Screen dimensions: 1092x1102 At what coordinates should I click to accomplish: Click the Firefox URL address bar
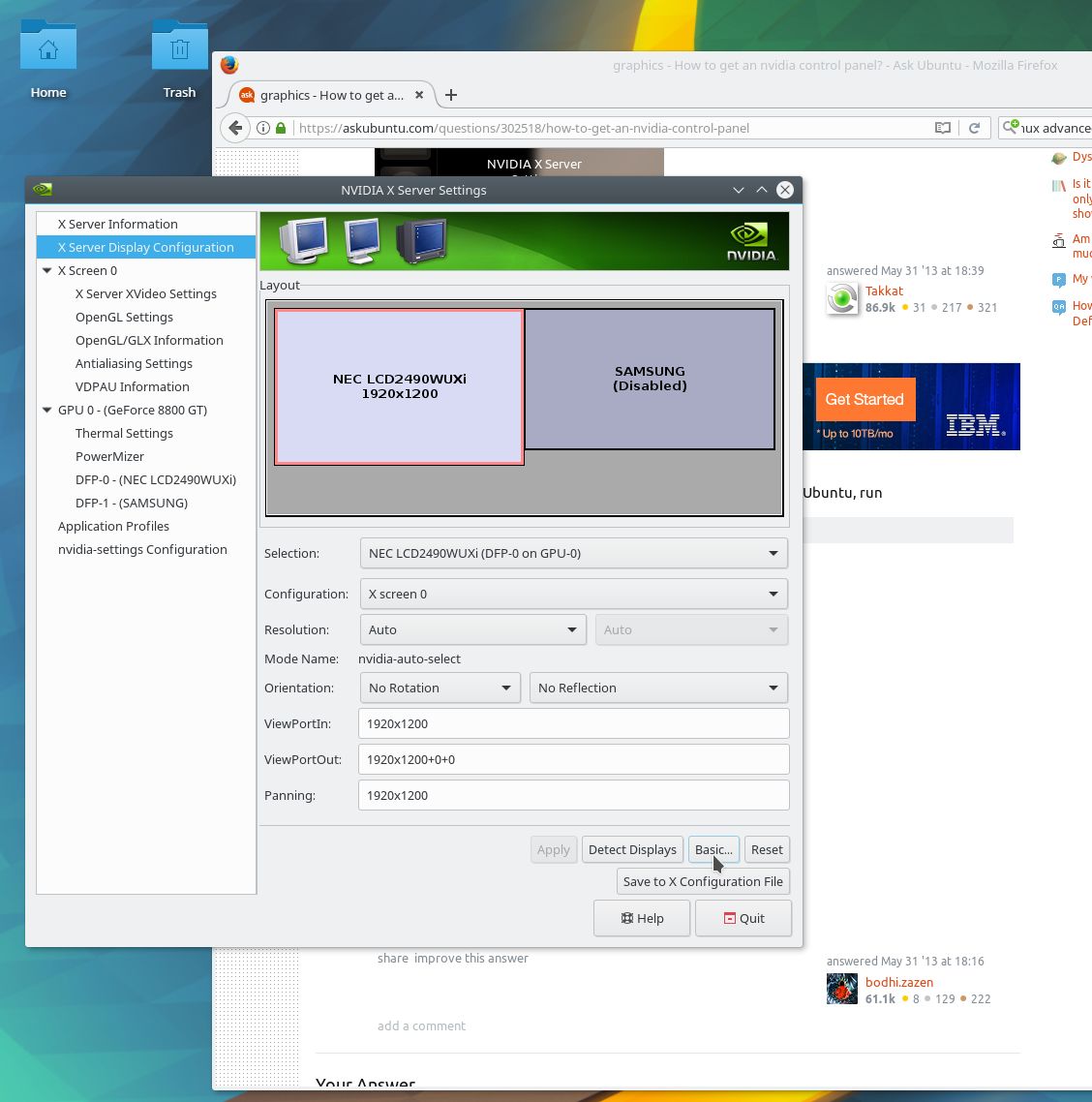tap(608, 128)
